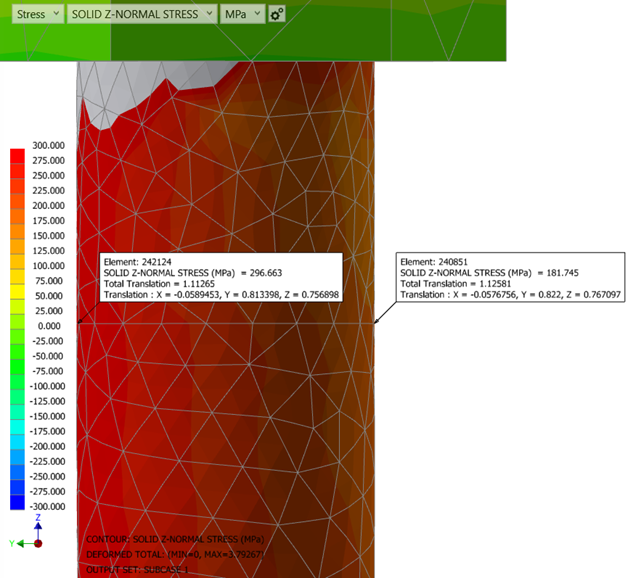The image size is (628, 578).
Task: Click the red origin dot of triad
Action: tap(38, 543)
